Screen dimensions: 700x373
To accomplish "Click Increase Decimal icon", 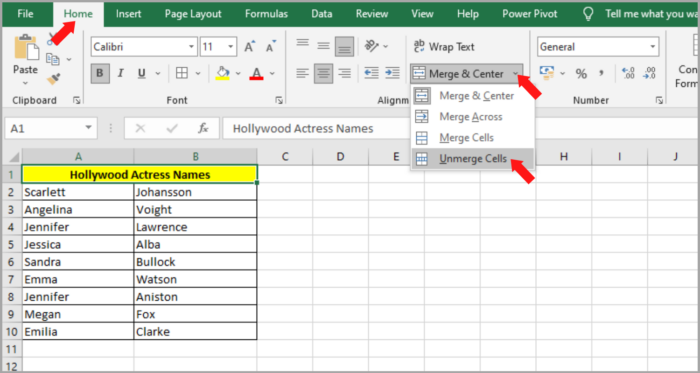I will pos(628,73).
